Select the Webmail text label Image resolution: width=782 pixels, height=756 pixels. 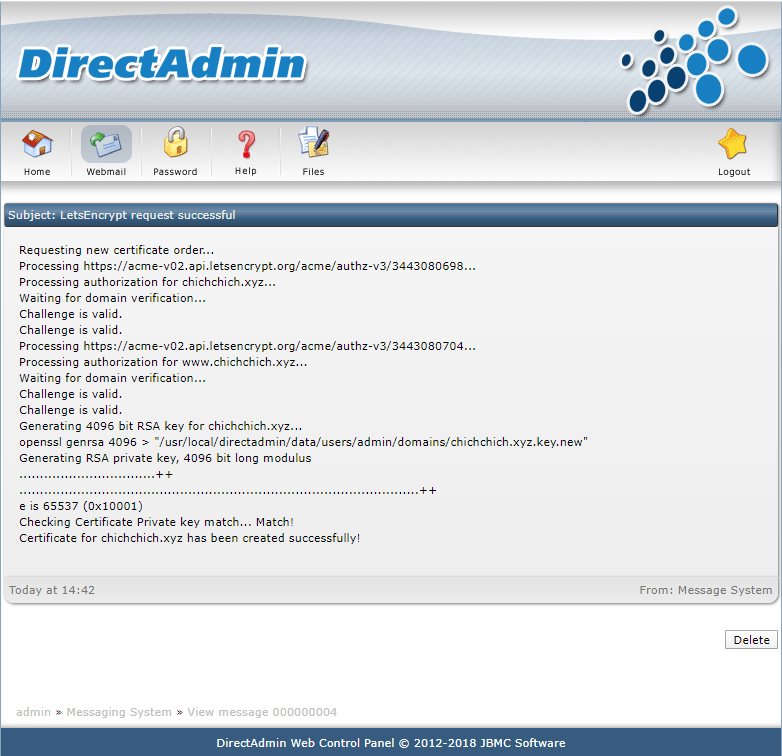(106, 172)
